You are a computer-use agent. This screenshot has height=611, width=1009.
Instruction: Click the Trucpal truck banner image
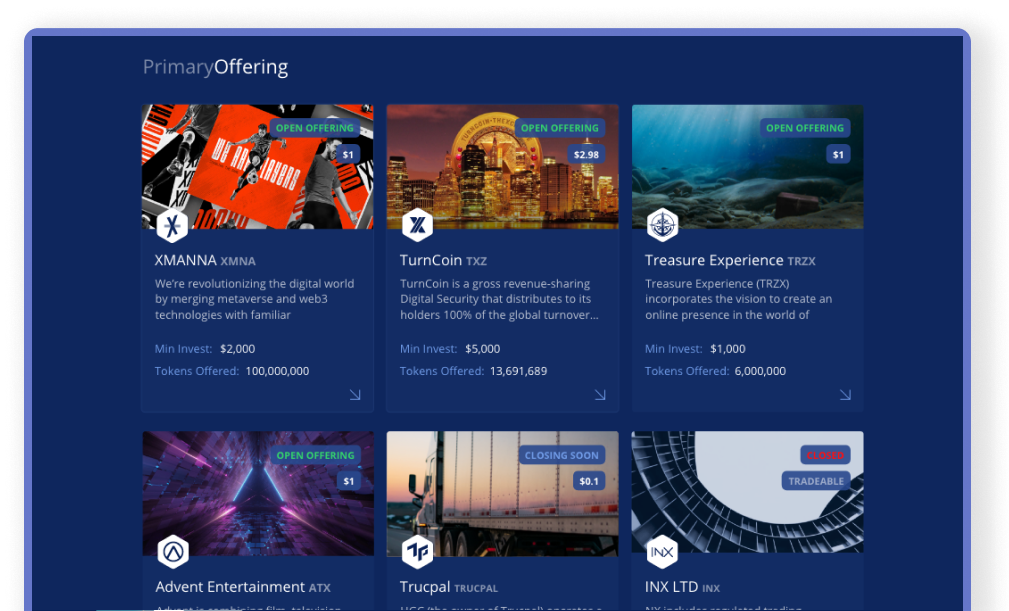pyautogui.click(x=503, y=493)
